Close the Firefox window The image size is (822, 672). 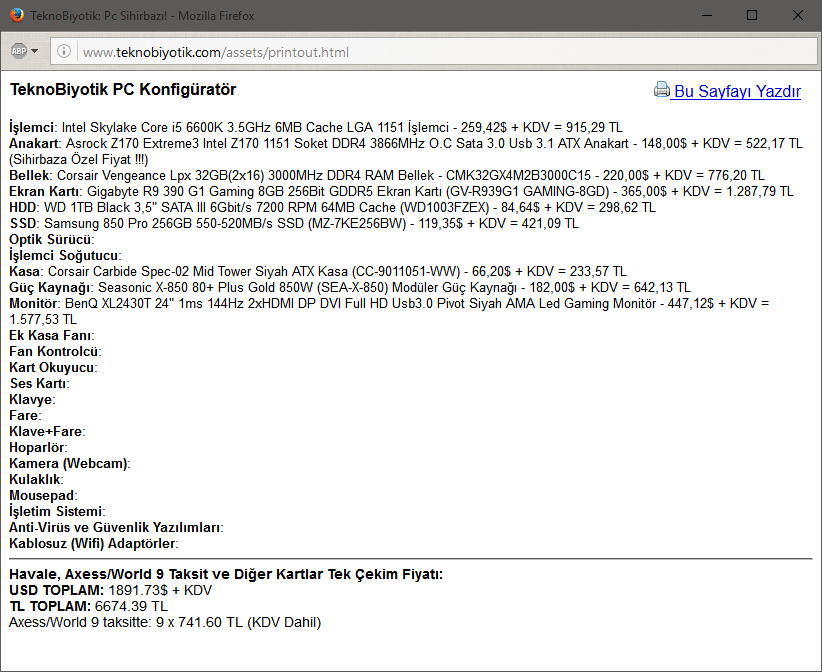[x=797, y=15]
